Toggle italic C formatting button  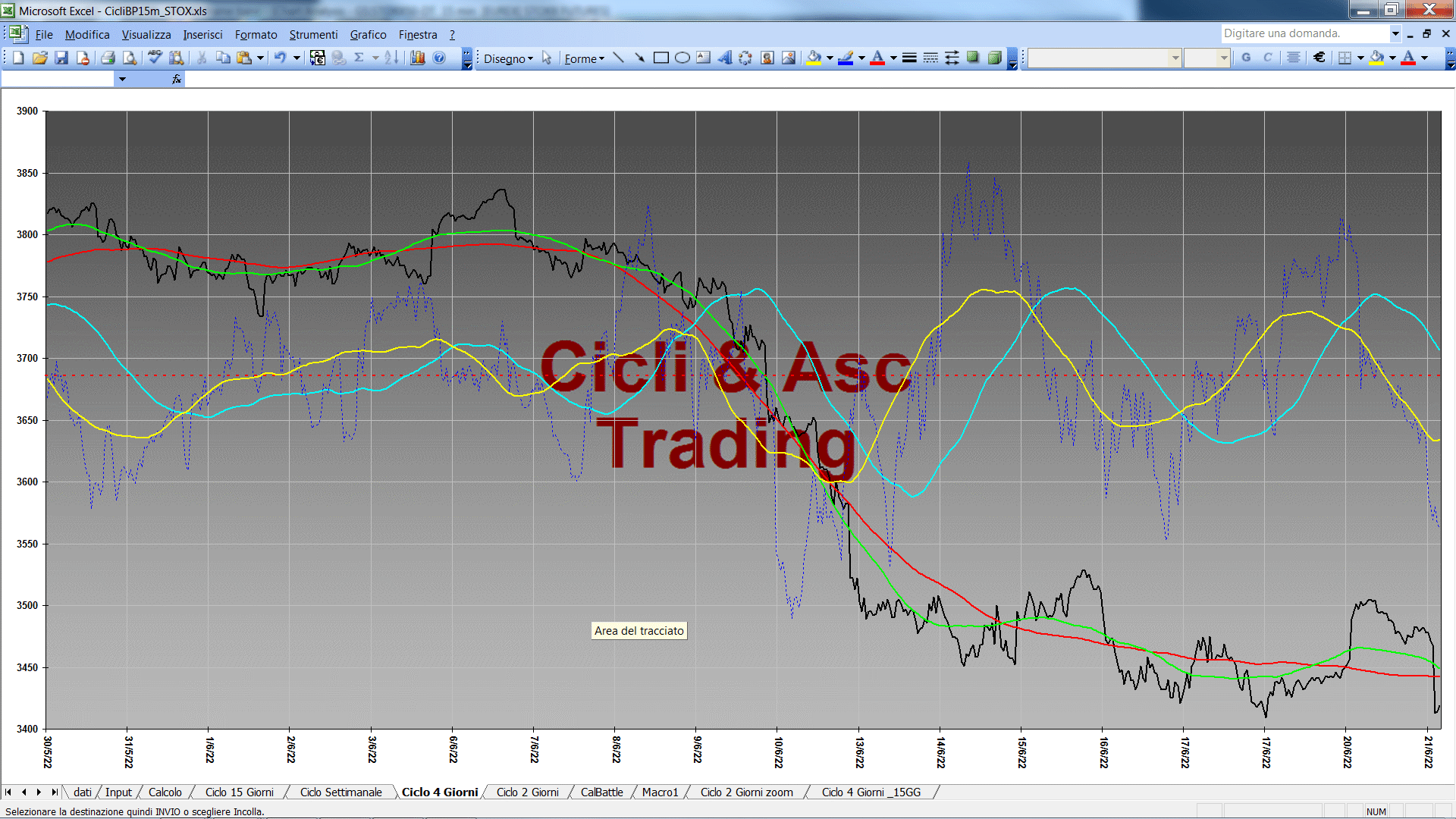[1267, 58]
